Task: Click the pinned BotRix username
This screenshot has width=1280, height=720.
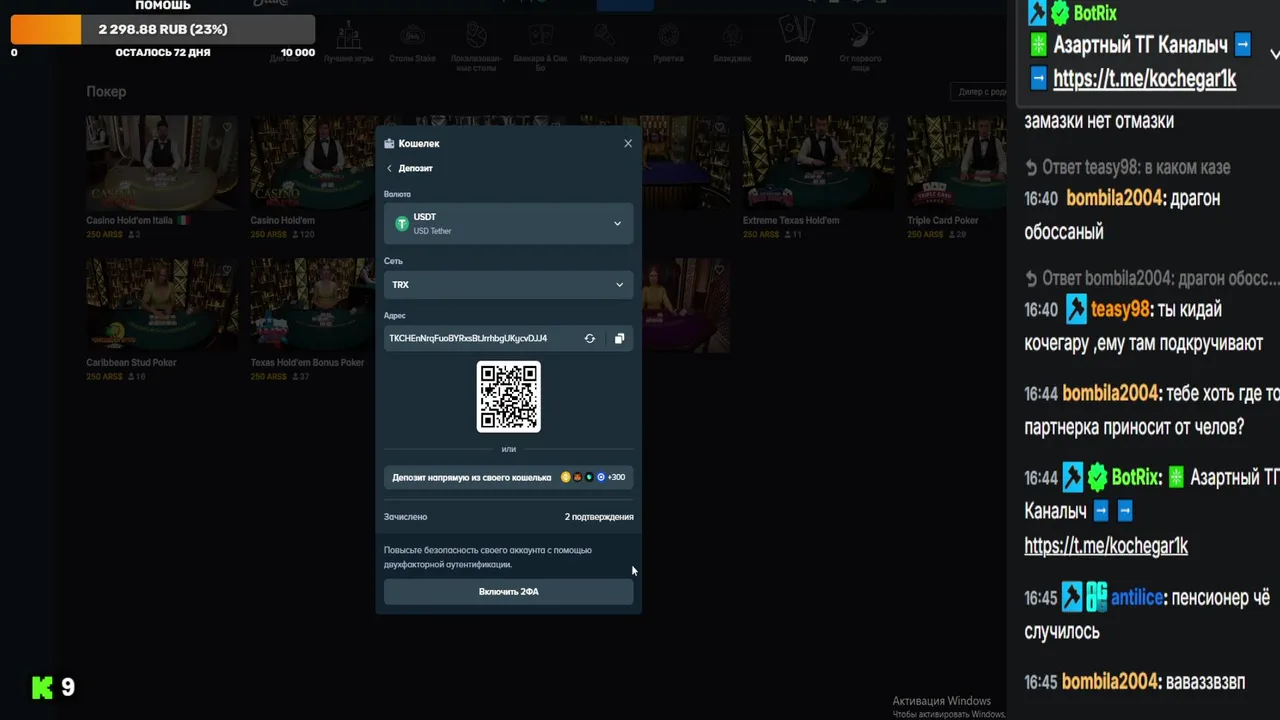Action: click(1095, 13)
